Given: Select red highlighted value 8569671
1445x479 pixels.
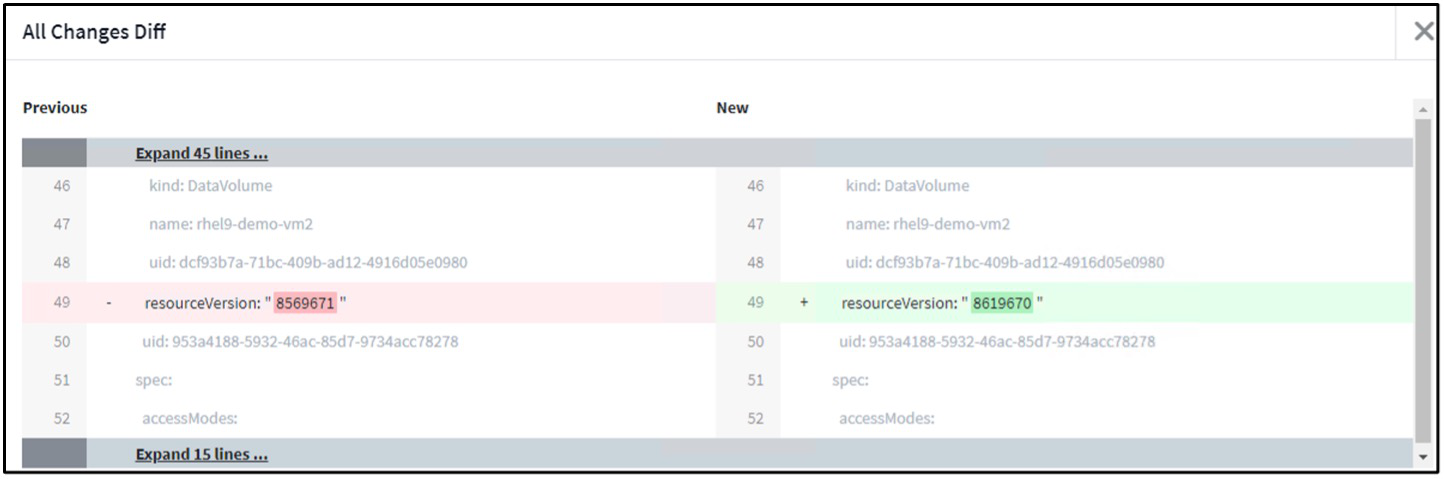Looking at the screenshot, I should [x=306, y=303].
